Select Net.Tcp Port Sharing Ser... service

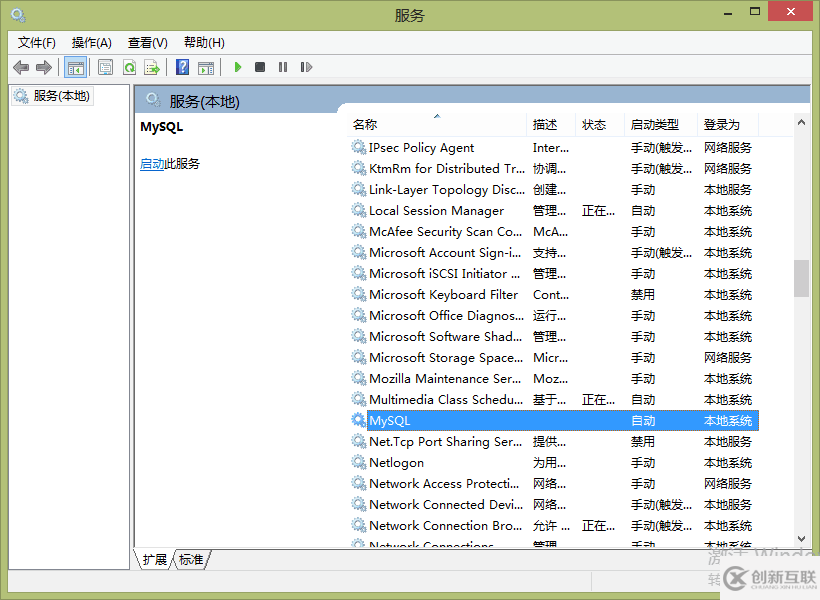pos(553,441)
